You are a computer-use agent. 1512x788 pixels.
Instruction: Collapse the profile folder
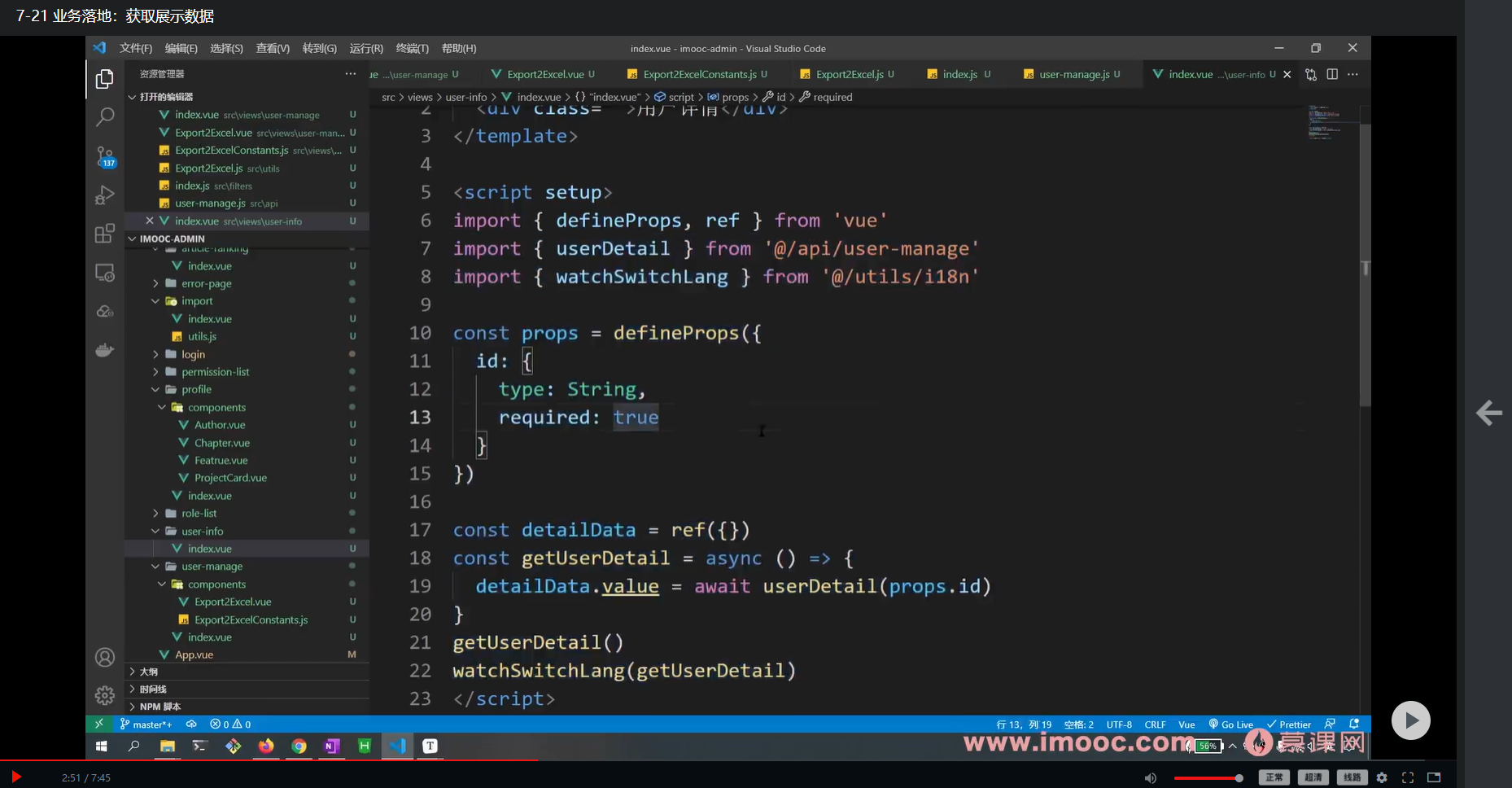coord(247,389)
